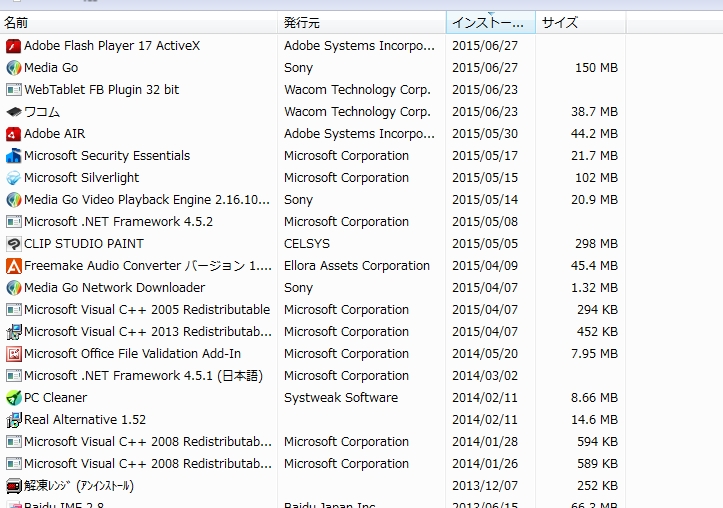Sort by インストール date column header
723x508 pixels.
[x=488, y=22]
